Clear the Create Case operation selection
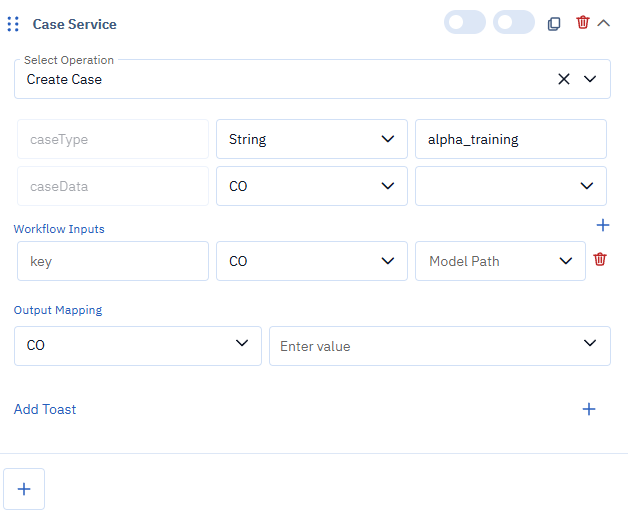 (564, 79)
